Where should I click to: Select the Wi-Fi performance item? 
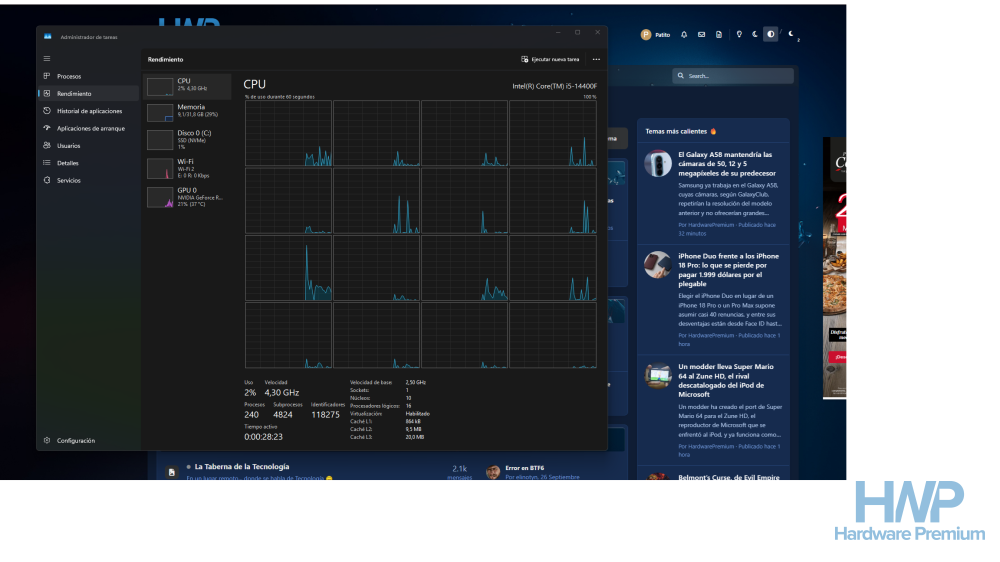coord(188,168)
